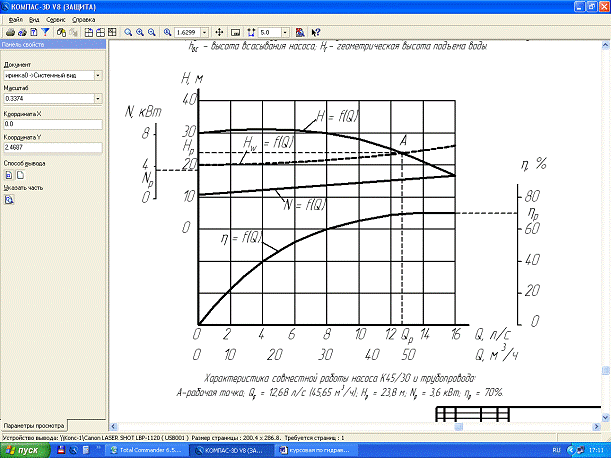Select the second Способ вывода page toggle
611x458 pixels.
(20, 174)
